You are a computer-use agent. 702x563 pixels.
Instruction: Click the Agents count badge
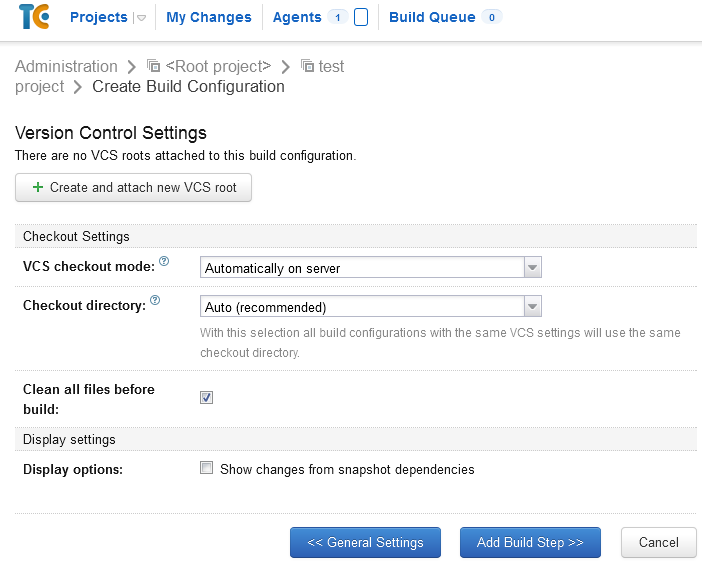[x=337, y=17]
